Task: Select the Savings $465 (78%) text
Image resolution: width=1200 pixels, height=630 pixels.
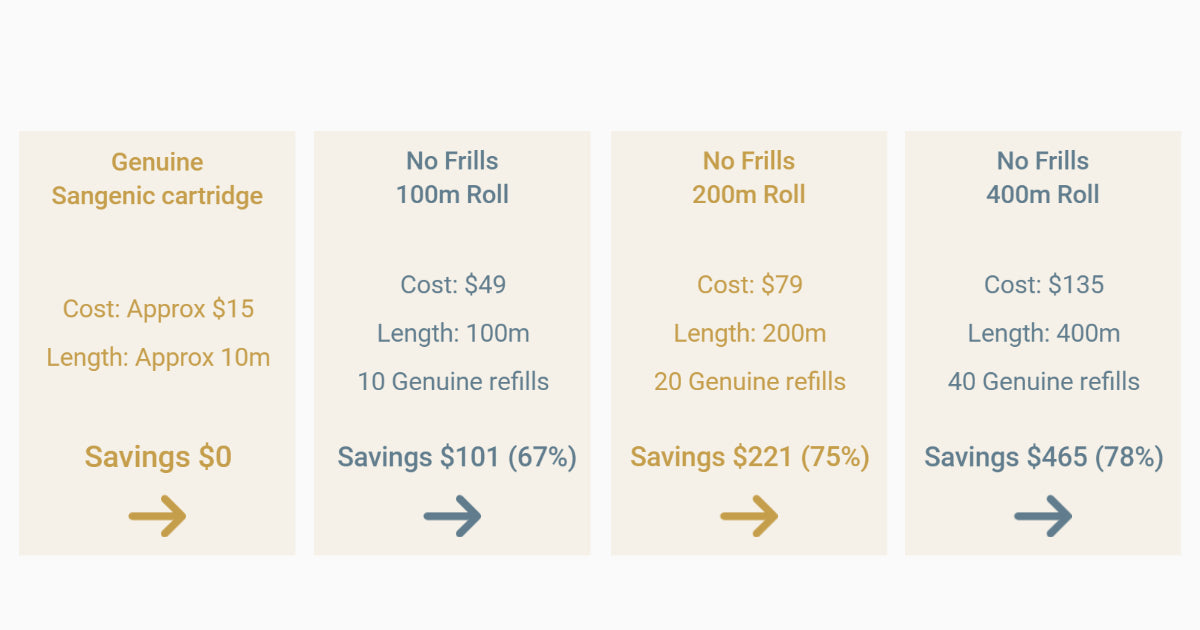Action: point(1044,457)
